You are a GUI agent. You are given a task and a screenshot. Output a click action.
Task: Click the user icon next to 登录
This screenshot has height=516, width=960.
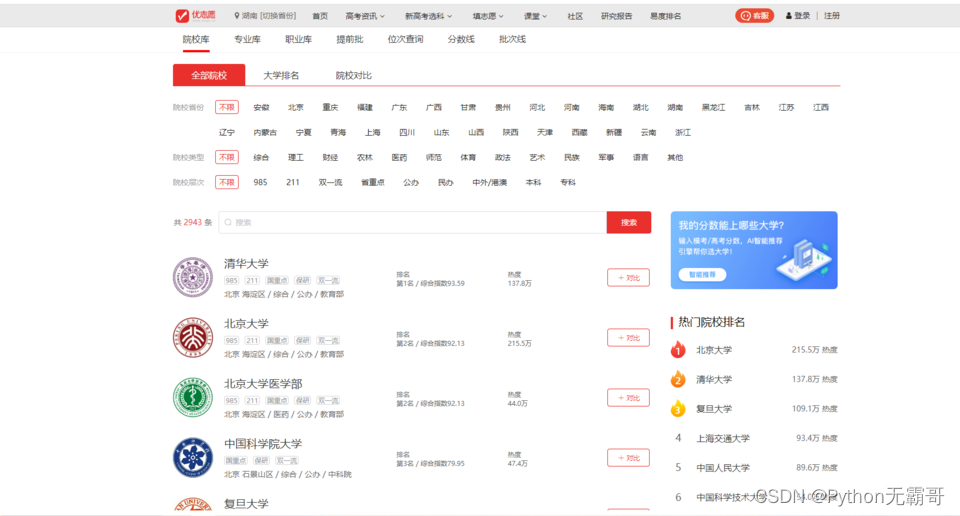click(789, 16)
